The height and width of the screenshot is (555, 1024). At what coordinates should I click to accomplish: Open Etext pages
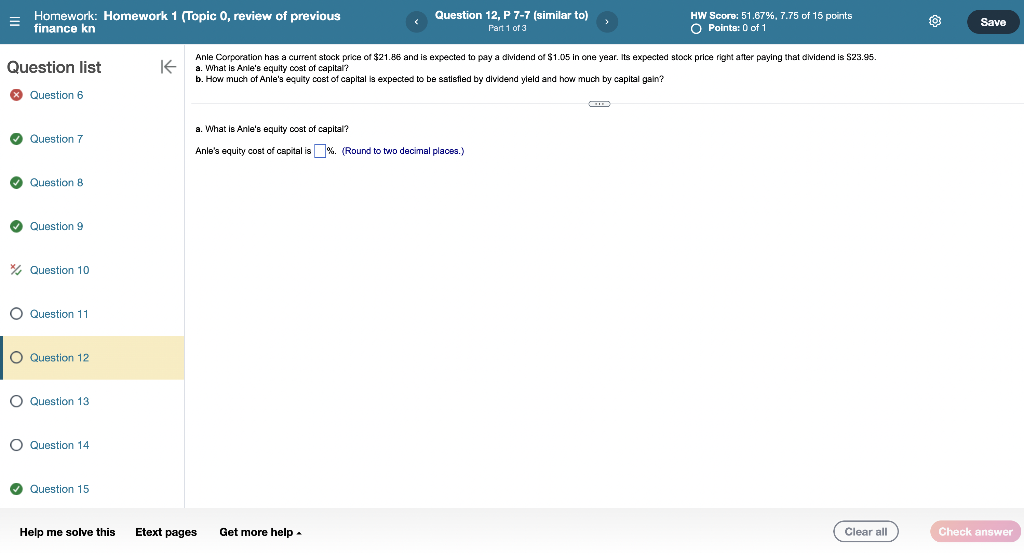166,532
